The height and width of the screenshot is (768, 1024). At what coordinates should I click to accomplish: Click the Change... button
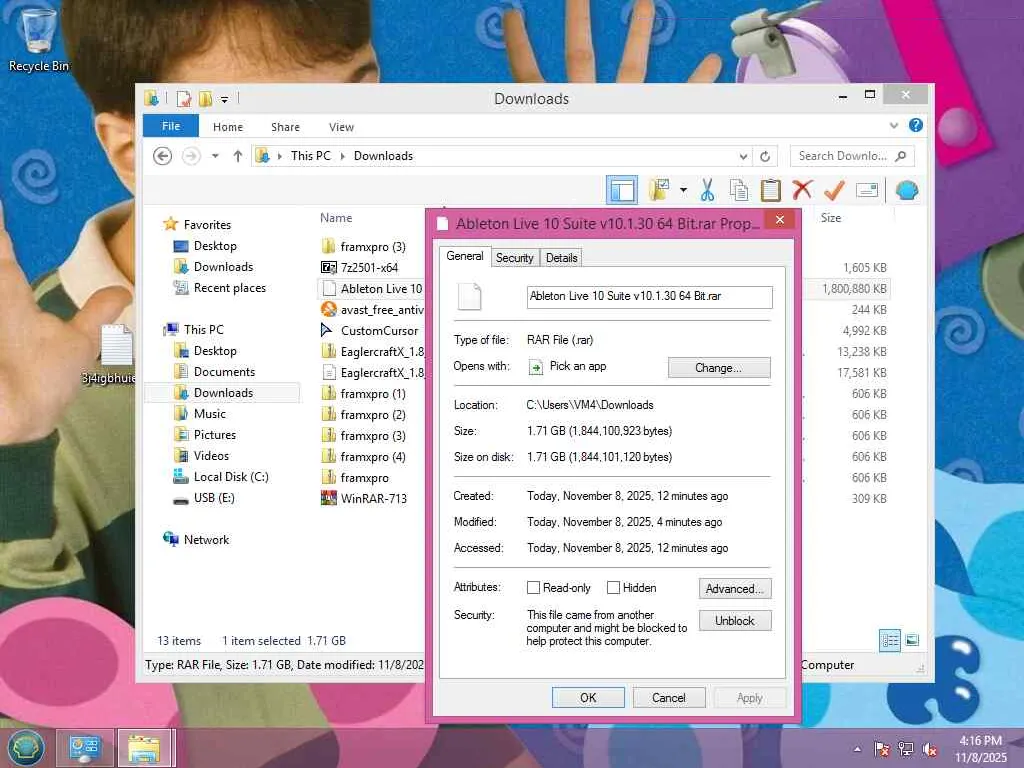[719, 368]
